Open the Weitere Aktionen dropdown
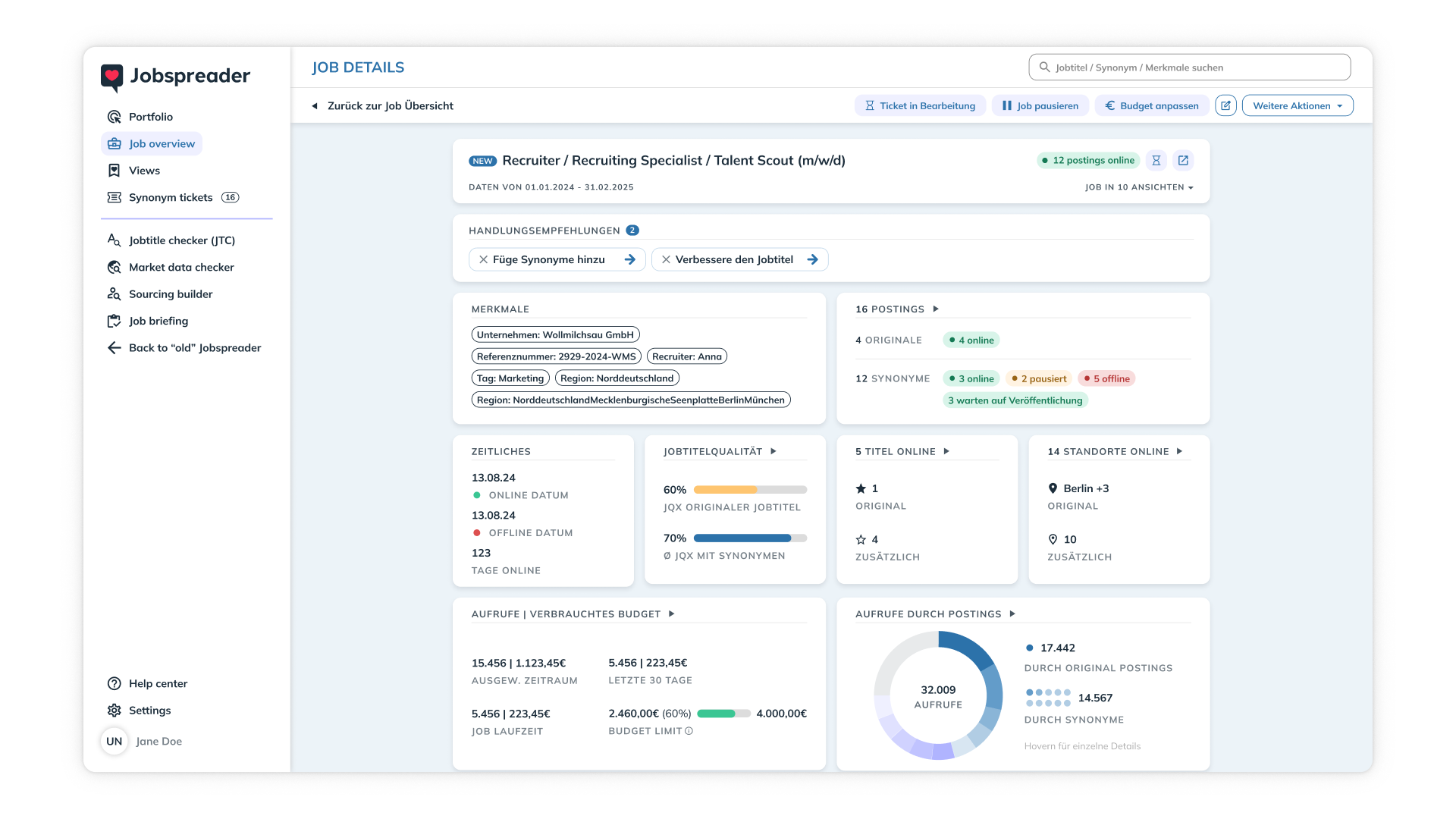1456x819 pixels. 1297,105
